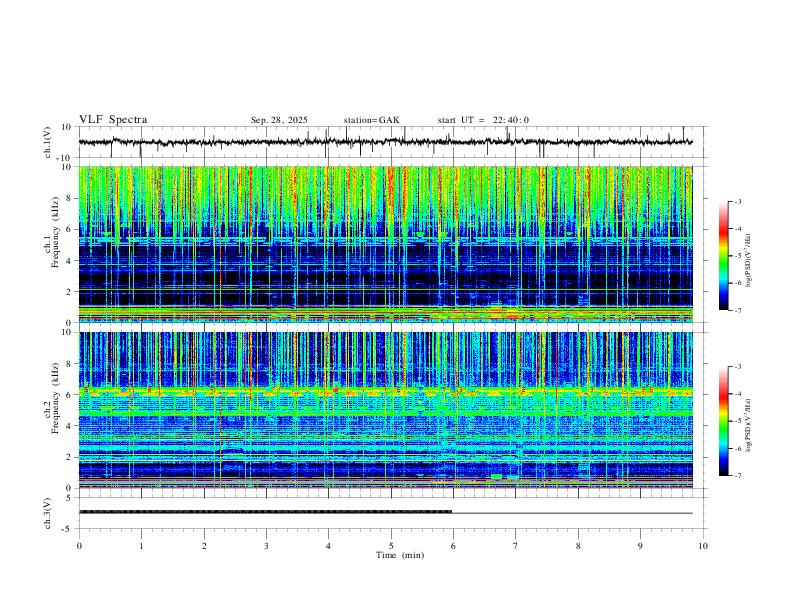This screenshot has width=792, height=612.
Task: Click the 'Time (min)' axis label
Action: pos(400,555)
